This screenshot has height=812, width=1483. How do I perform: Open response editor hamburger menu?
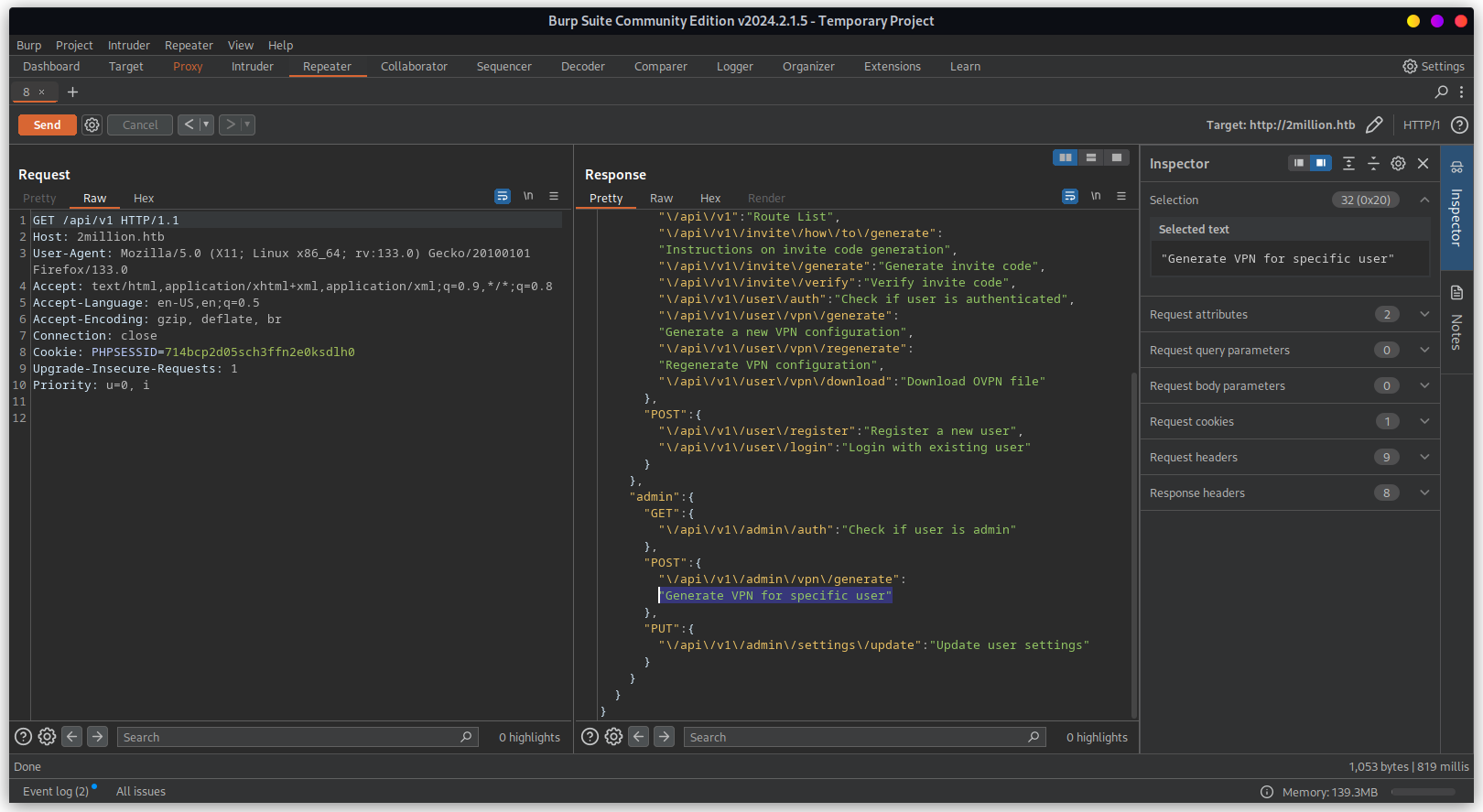[1121, 196]
